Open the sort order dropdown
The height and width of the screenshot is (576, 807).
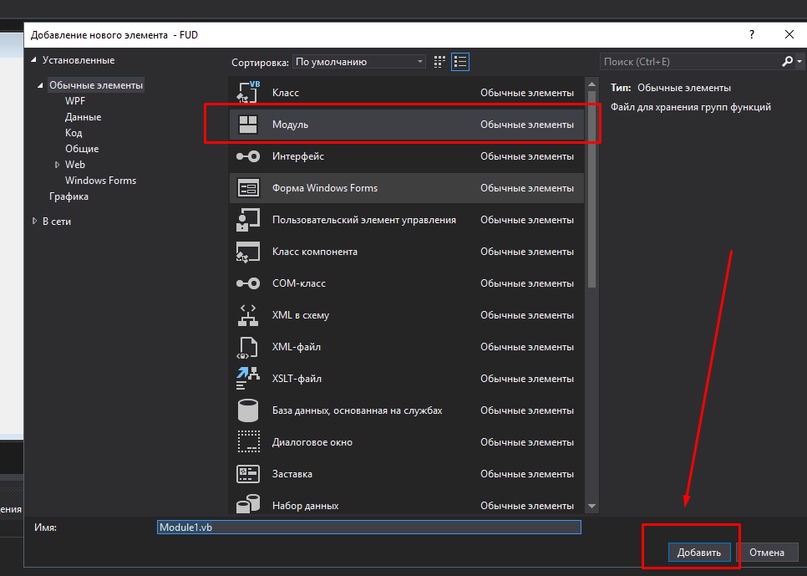tap(359, 62)
